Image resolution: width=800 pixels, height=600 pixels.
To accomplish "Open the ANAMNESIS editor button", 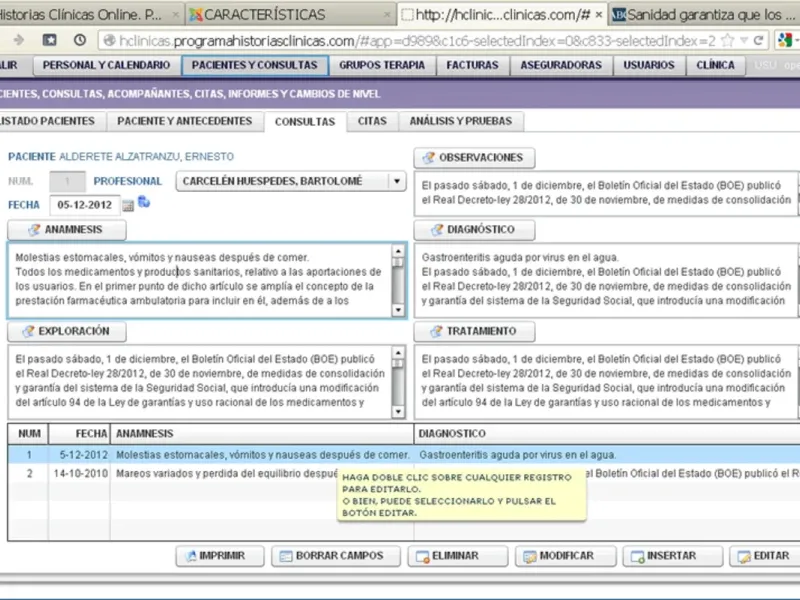I will [67, 230].
